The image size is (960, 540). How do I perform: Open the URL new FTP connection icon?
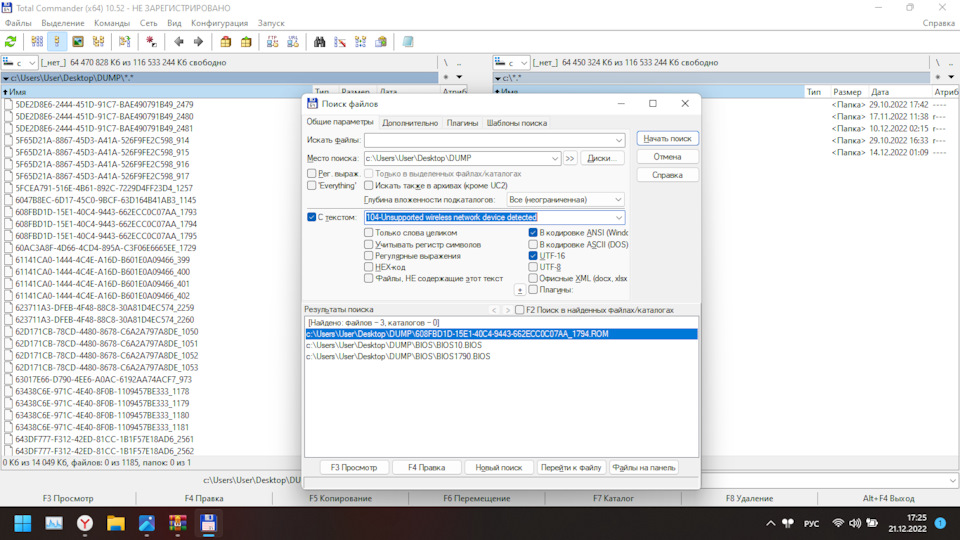tap(293, 42)
